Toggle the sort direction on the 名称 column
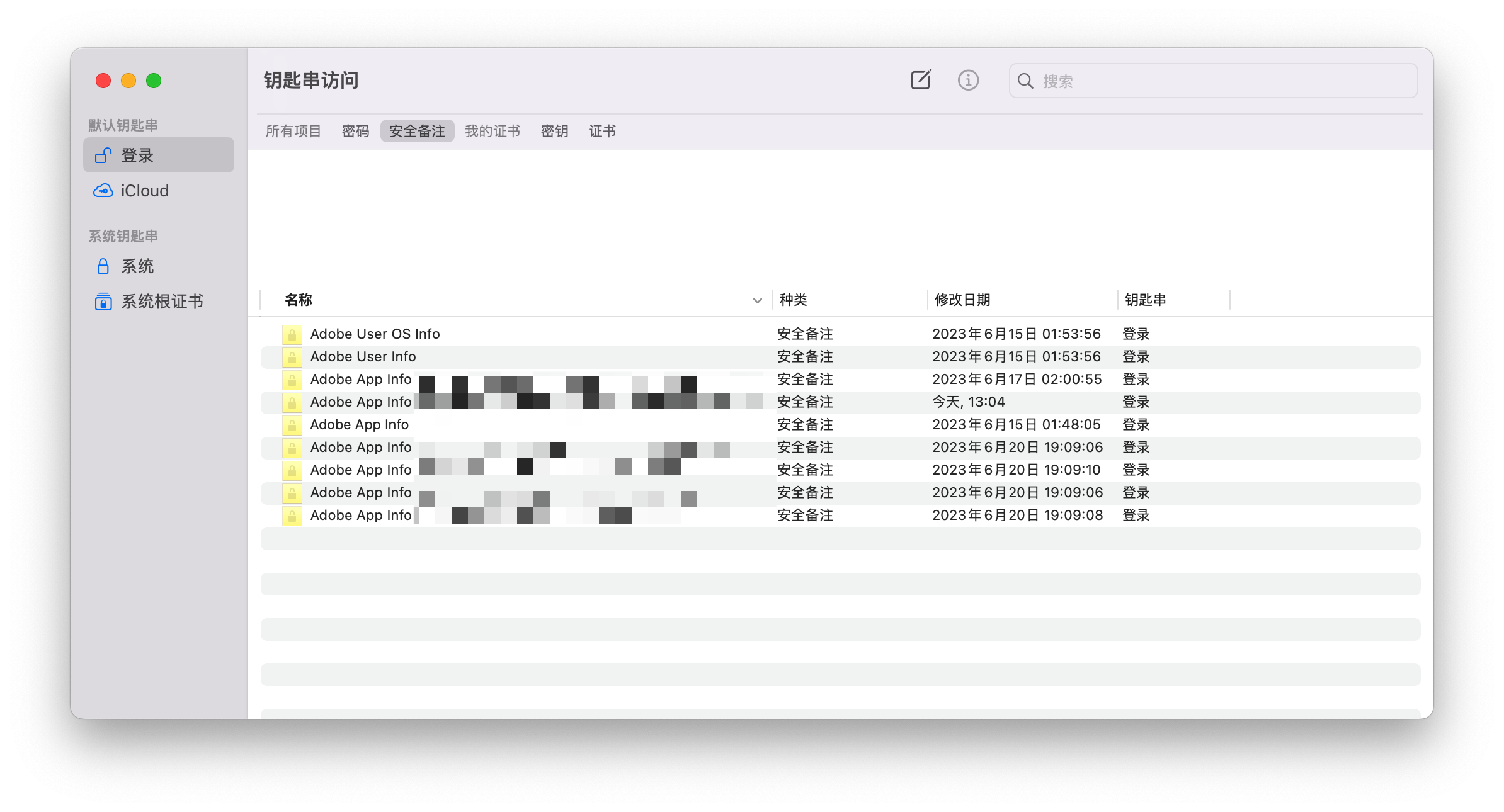This screenshot has width=1504, height=812. [756, 300]
